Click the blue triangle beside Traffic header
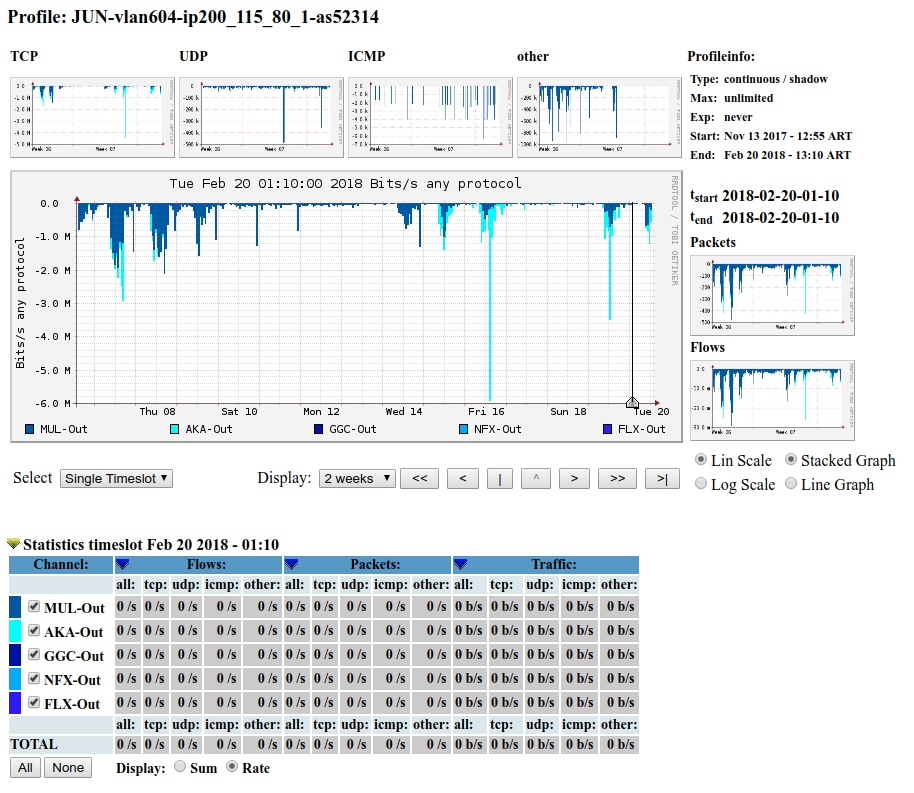Image resolution: width=914 pixels, height=793 pixels. [x=460, y=565]
